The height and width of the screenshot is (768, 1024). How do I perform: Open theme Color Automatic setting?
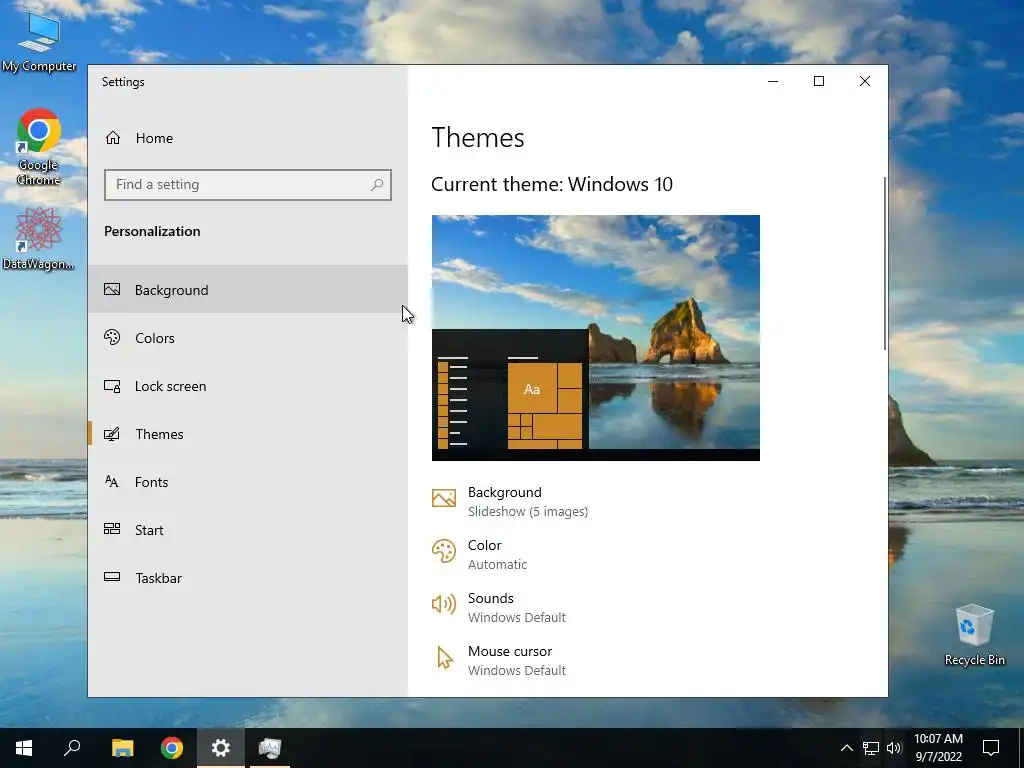[480, 554]
